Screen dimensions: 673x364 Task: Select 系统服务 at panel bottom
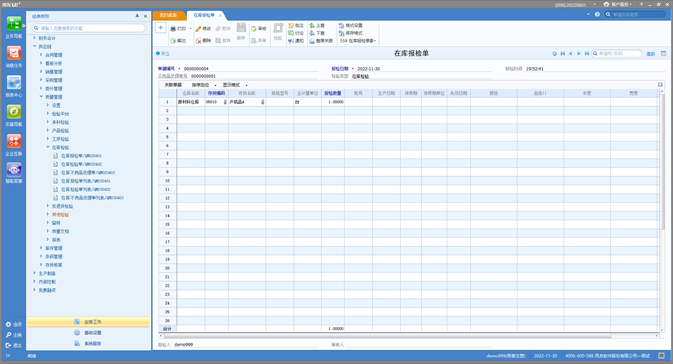tap(88, 343)
